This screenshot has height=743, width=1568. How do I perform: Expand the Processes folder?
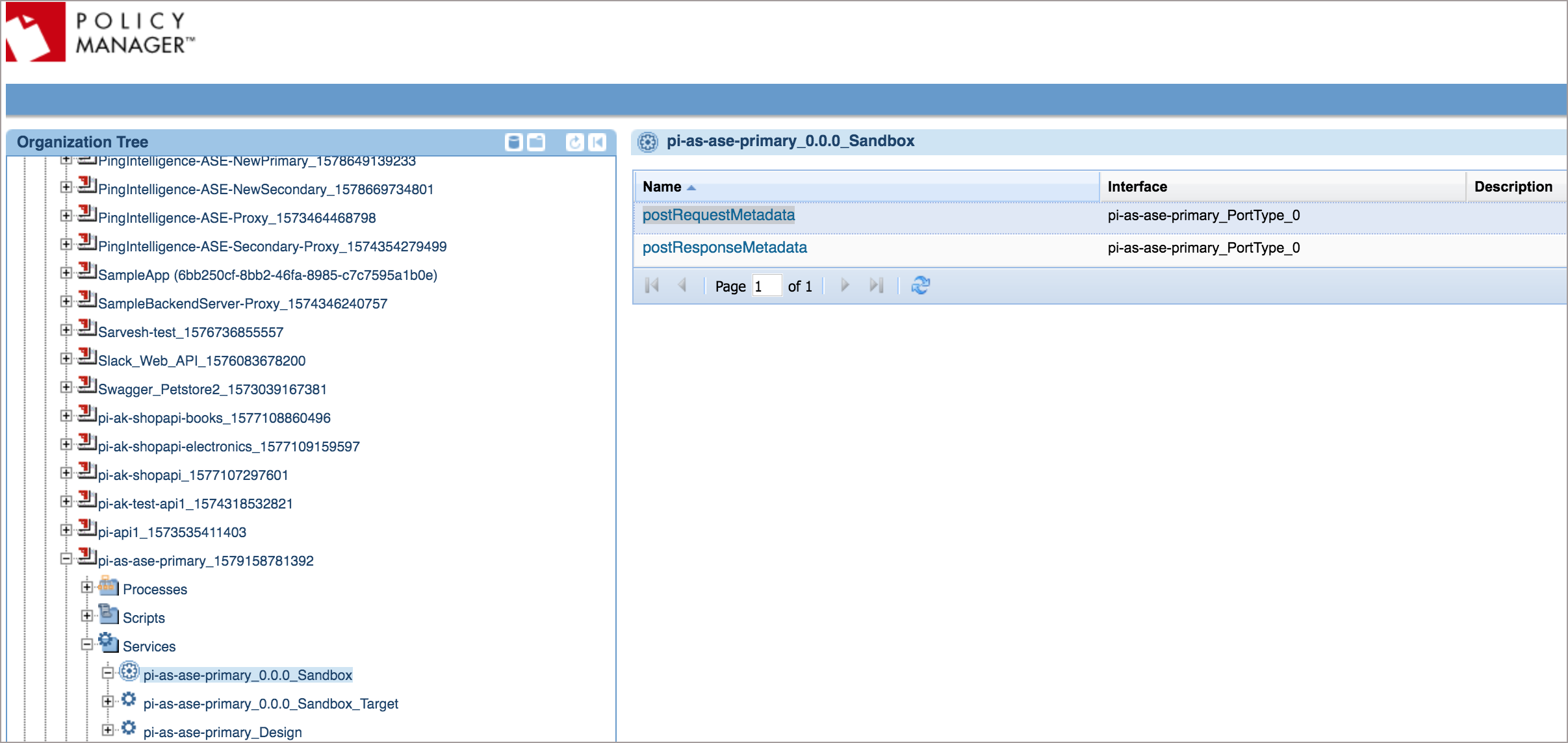[86, 587]
